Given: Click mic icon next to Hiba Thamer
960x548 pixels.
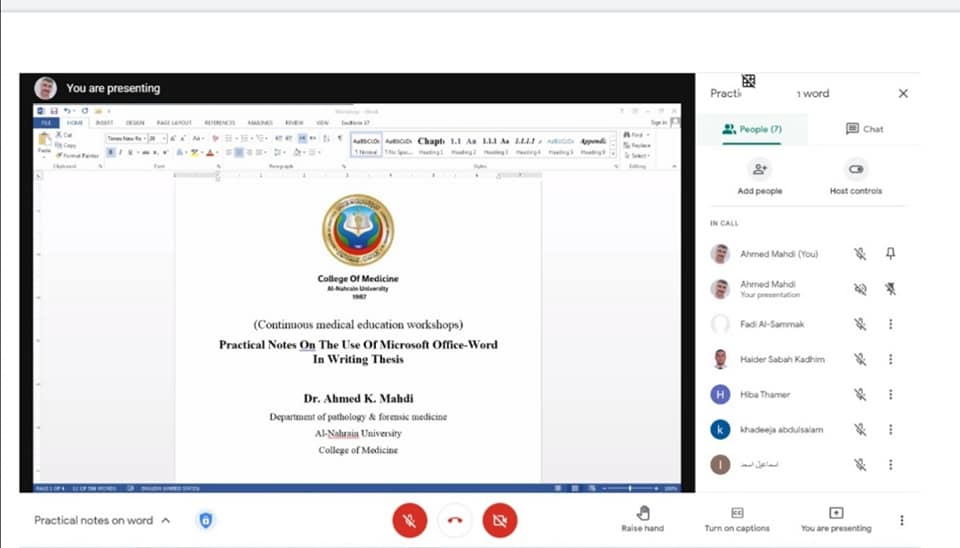Looking at the screenshot, I should (860, 394).
